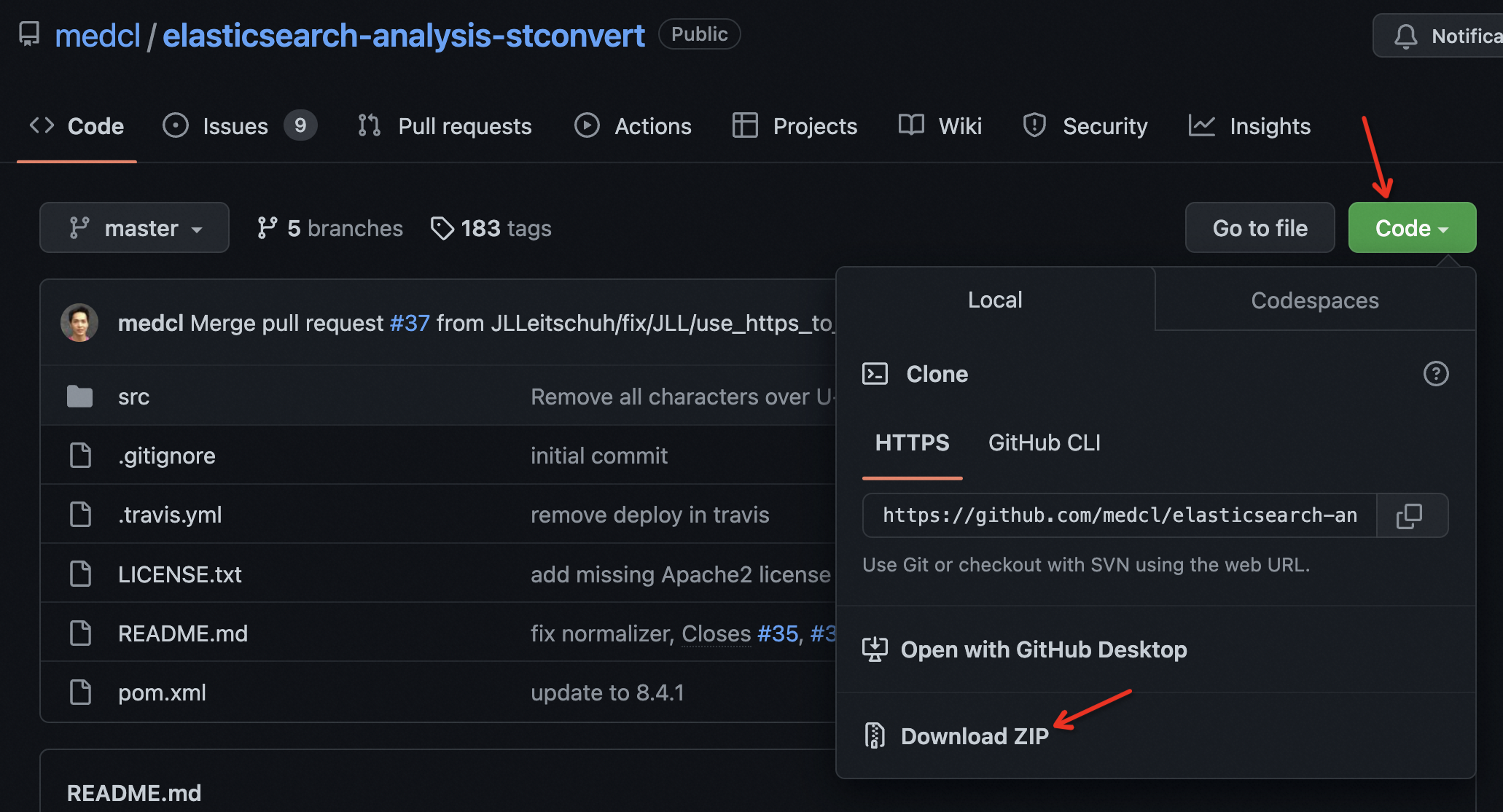Select the Code tab
The height and width of the screenshot is (812, 1503).
[77, 126]
